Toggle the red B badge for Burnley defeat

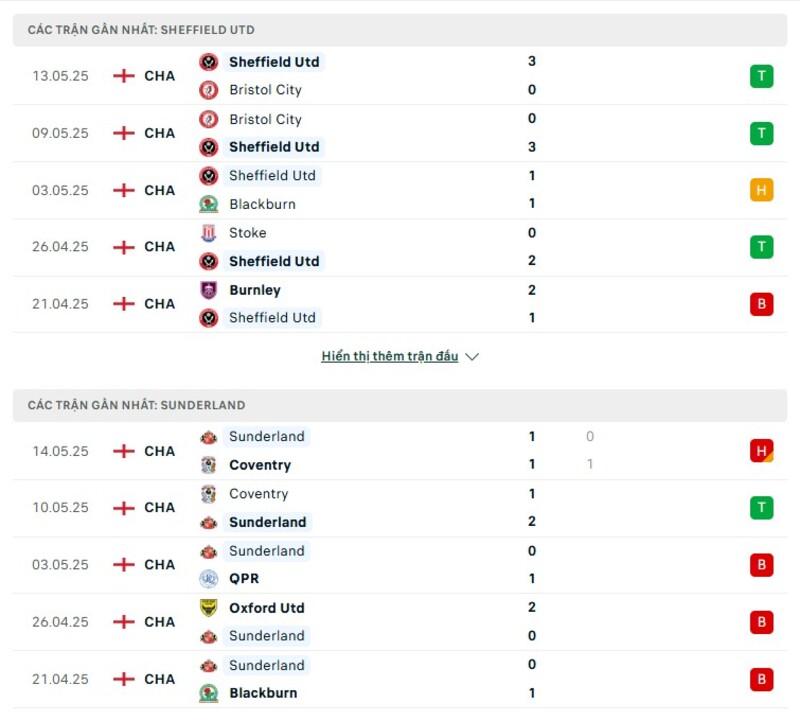[762, 303]
